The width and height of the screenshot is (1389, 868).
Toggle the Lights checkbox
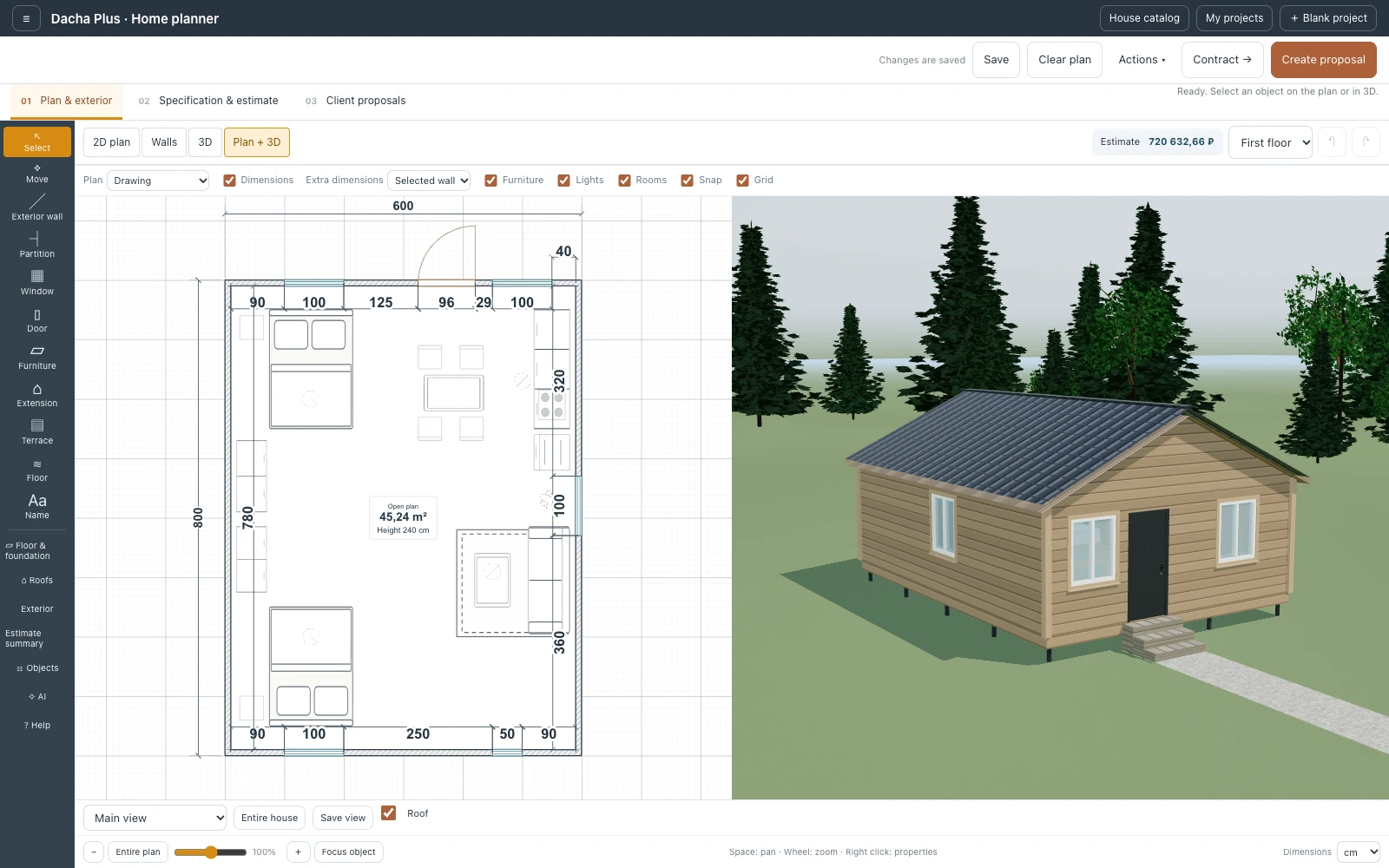click(x=564, y=181)
